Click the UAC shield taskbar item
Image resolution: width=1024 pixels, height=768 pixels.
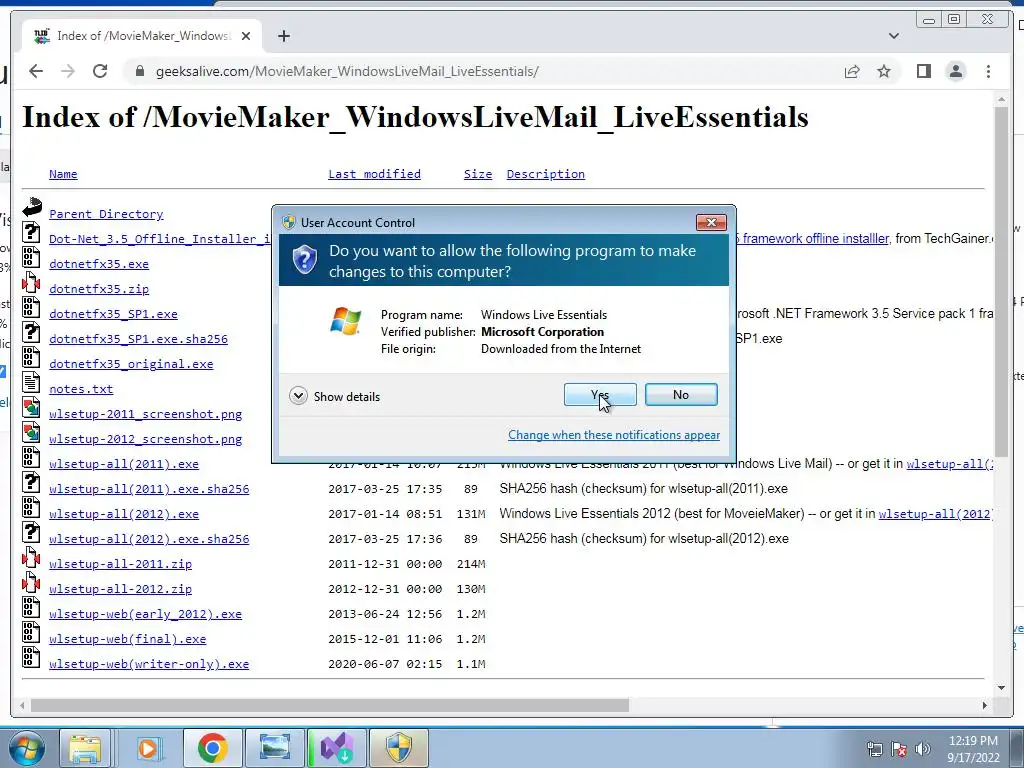coord(399,748)
